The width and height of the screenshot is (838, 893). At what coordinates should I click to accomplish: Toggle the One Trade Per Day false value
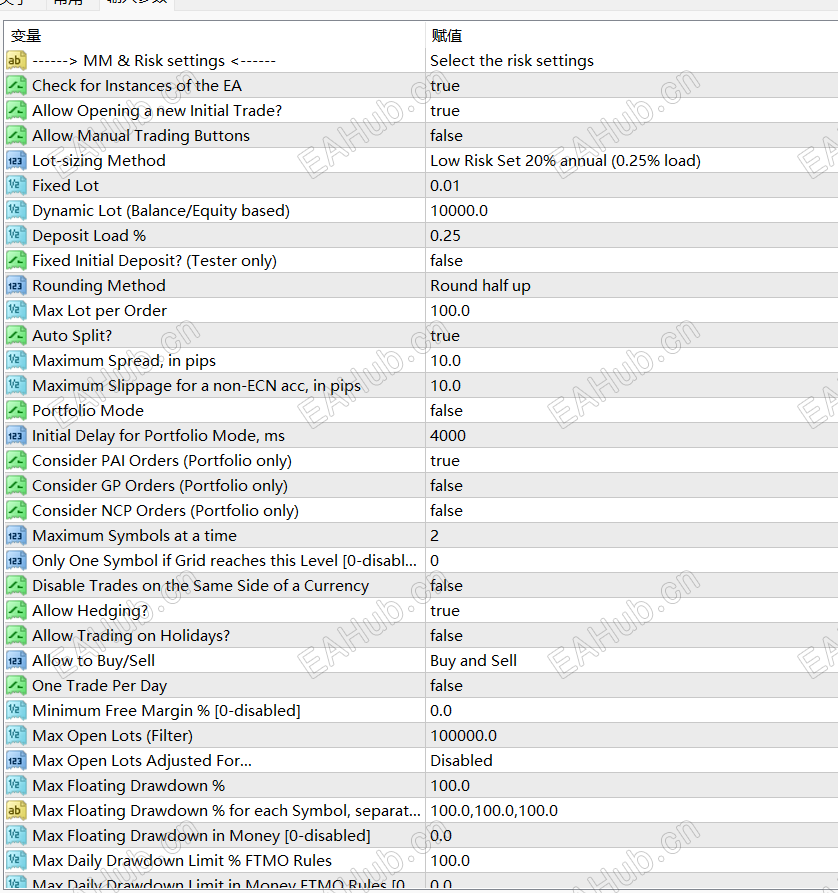(x=446, y=686)
